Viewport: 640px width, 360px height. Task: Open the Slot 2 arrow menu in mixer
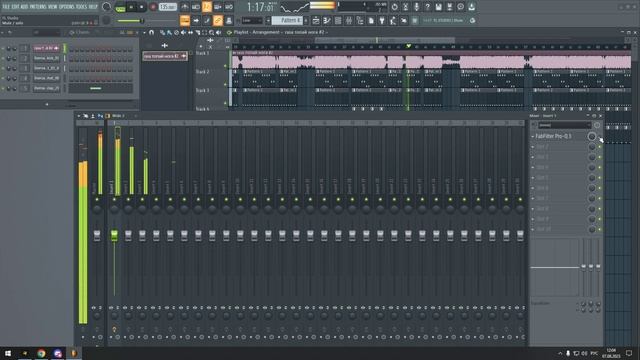click(x=533, y=147)
